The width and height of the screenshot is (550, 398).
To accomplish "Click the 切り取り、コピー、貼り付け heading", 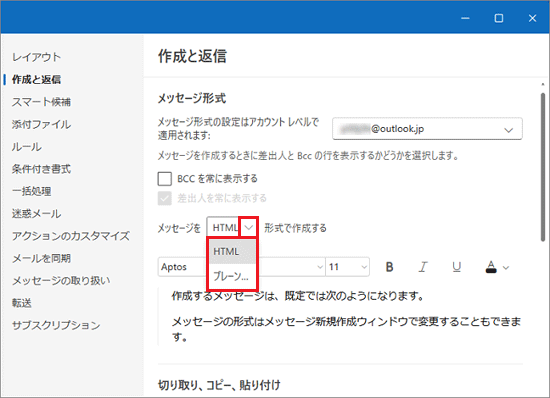I will pyautogui.click(x=219, y=385).
